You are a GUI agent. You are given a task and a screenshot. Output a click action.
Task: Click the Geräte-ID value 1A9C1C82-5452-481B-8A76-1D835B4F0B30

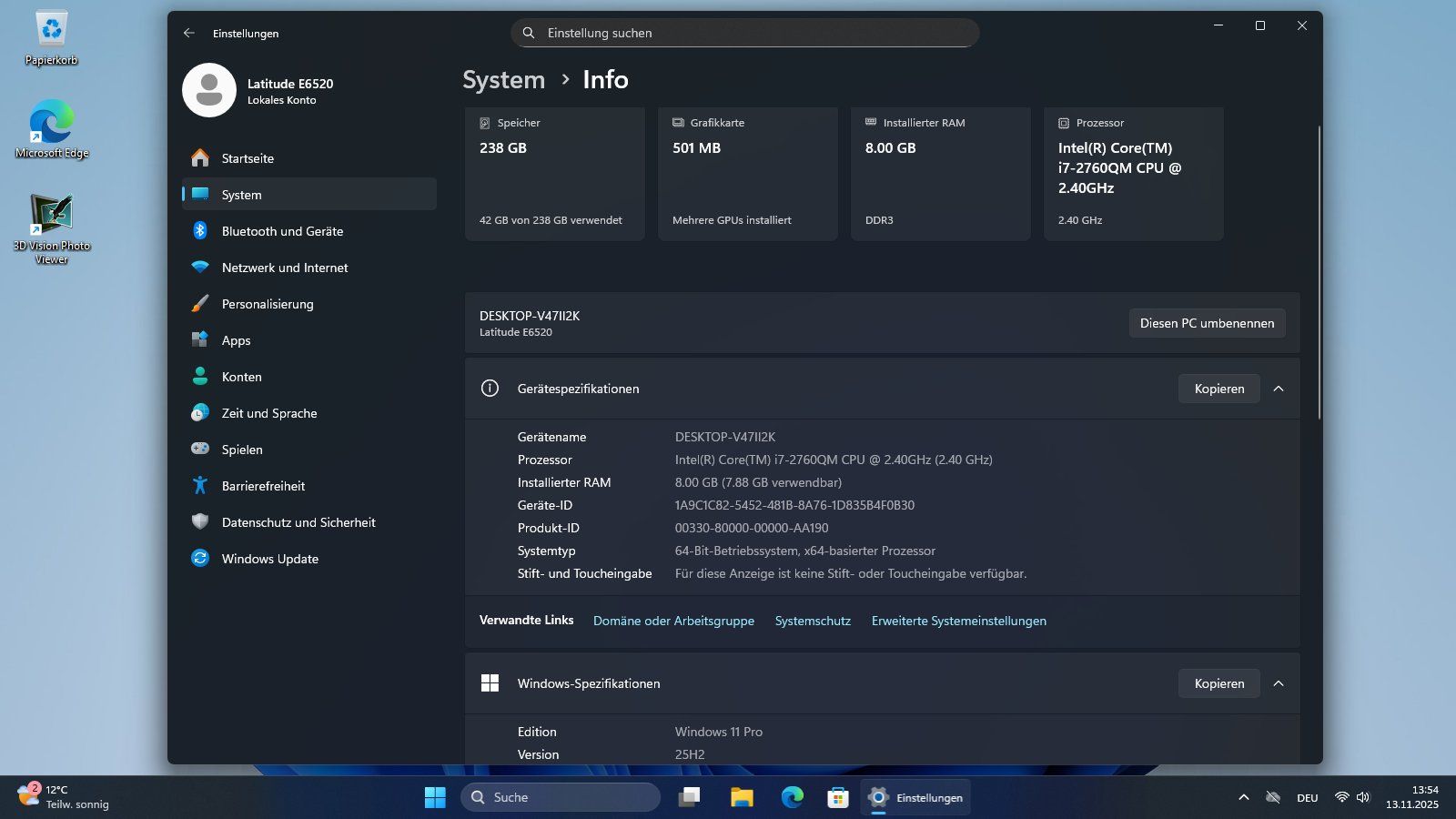pyautogui.click(x=794, y=505)
